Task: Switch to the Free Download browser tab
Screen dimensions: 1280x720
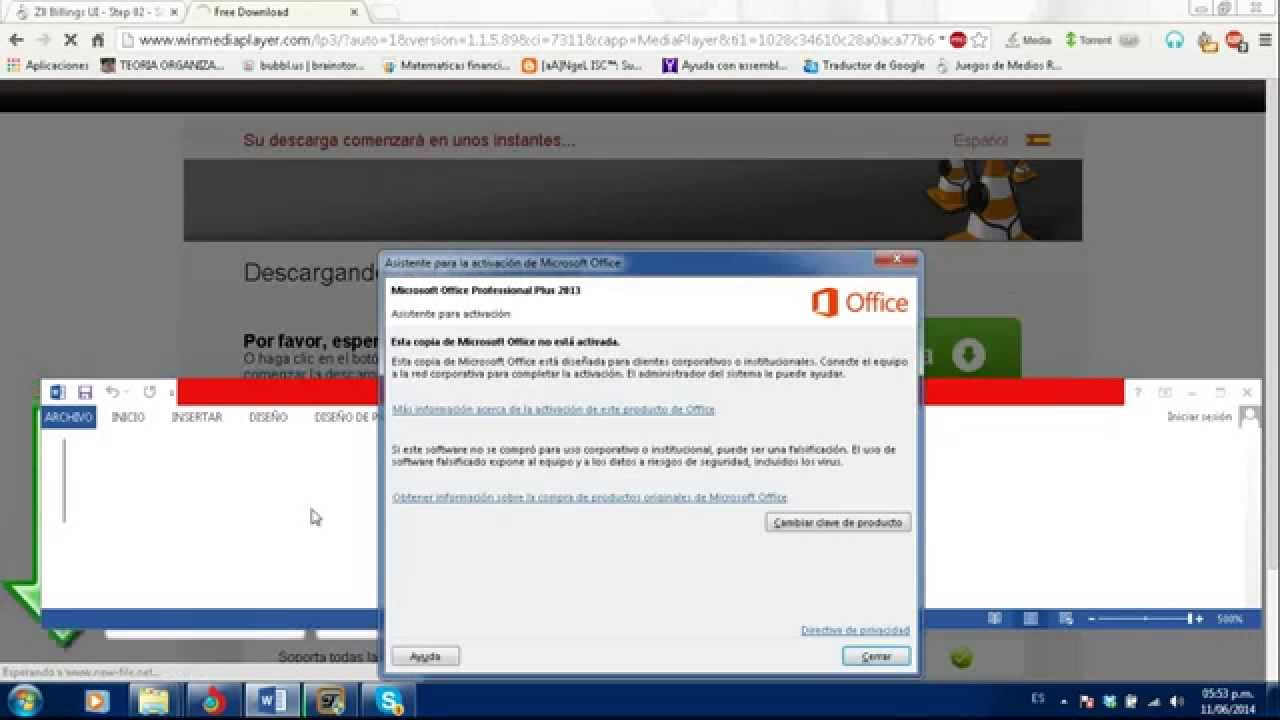Action: tap(277, 12)
